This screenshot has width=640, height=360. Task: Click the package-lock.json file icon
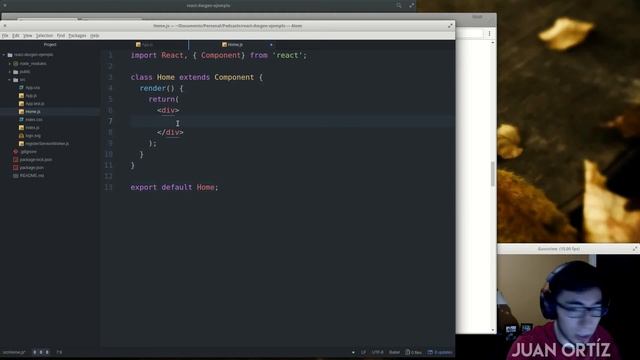(16, 160)
